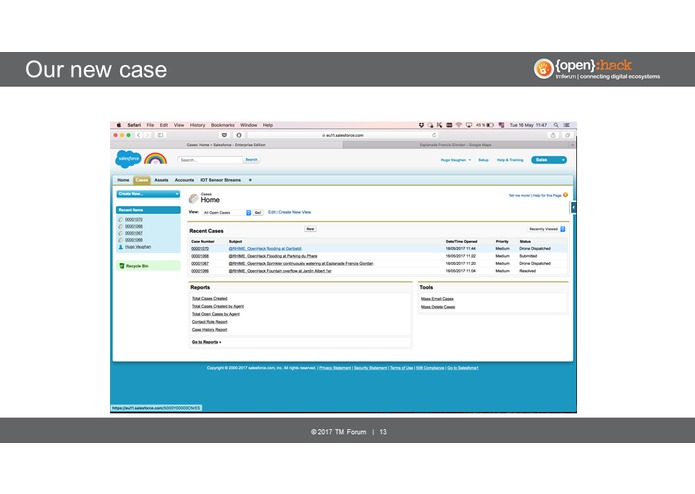This screenshot has width=695, height=494.
Task: Click the Mass Email Cases tool
Action: (x=437, y=299)
